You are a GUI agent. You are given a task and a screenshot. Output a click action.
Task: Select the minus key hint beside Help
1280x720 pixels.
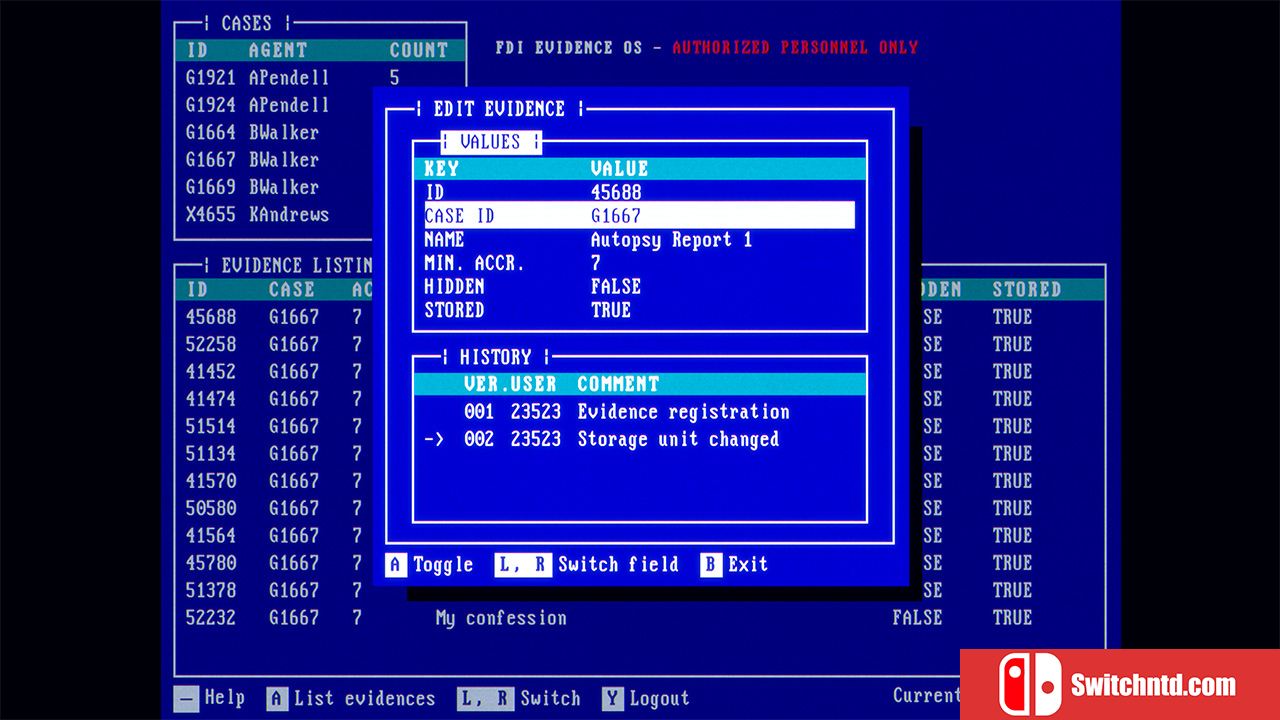coord(186,698)
